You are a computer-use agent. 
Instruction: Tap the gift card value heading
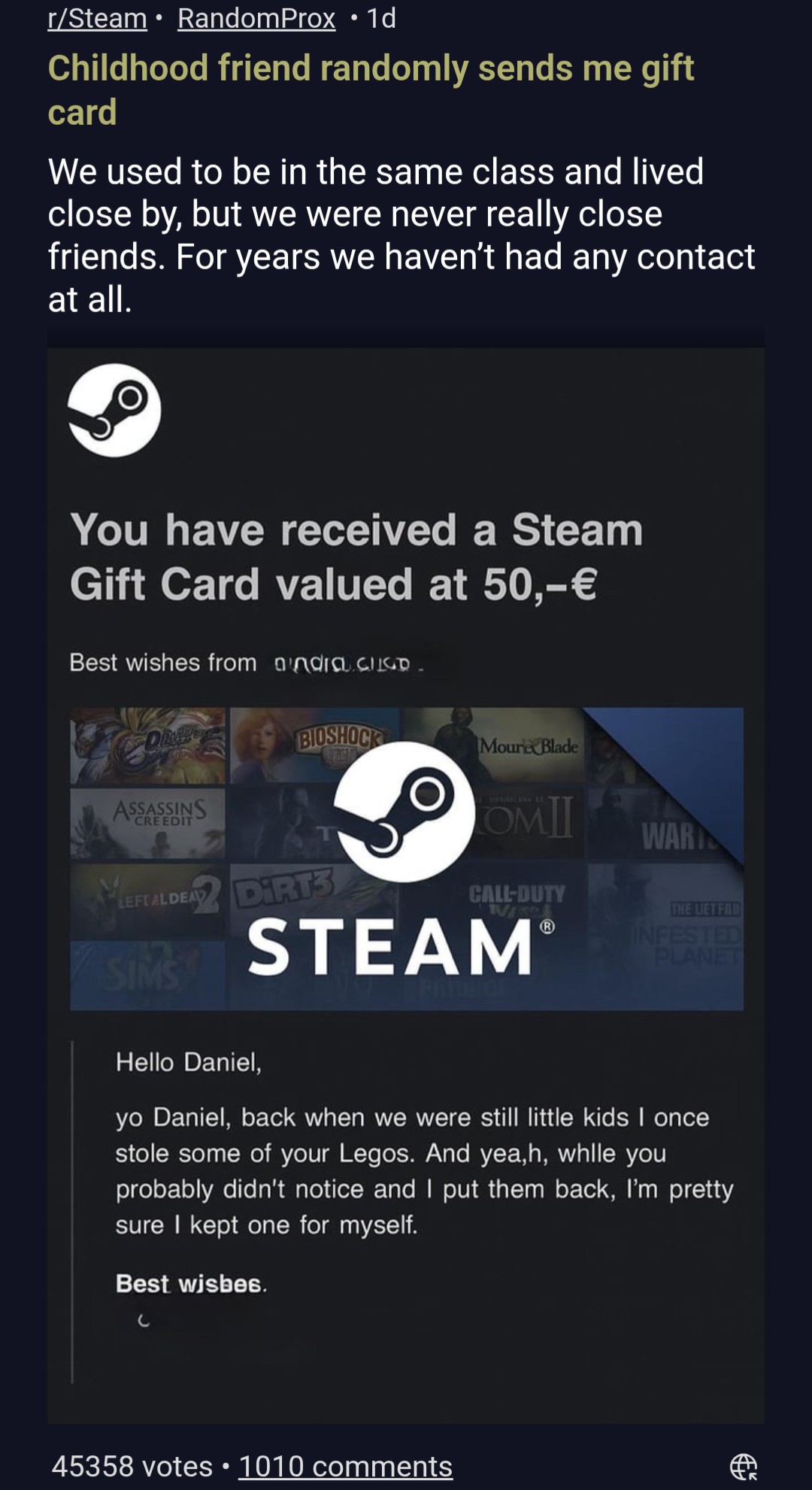[x=356, y=557]
